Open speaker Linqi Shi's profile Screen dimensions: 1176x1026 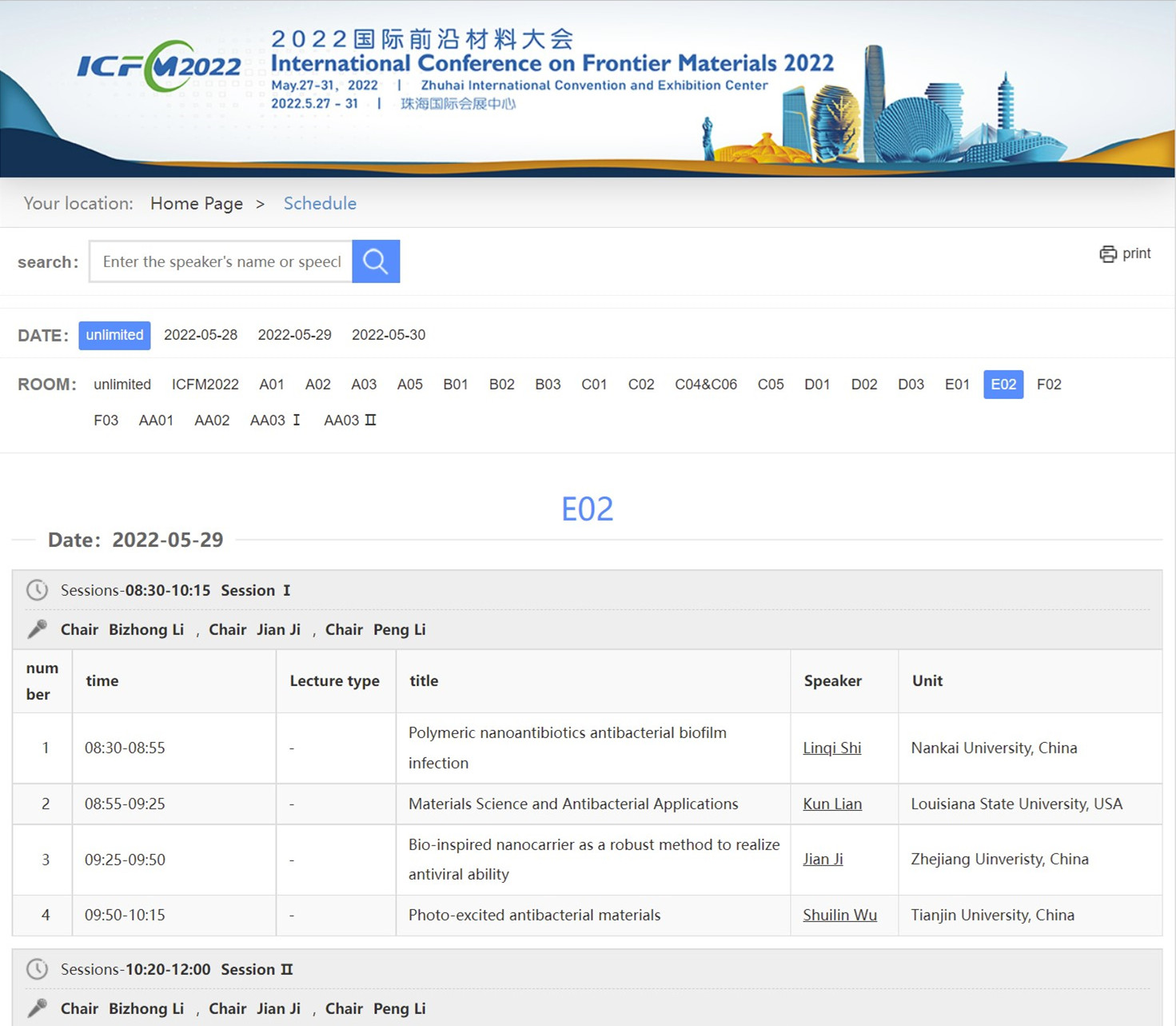(831, 748)
